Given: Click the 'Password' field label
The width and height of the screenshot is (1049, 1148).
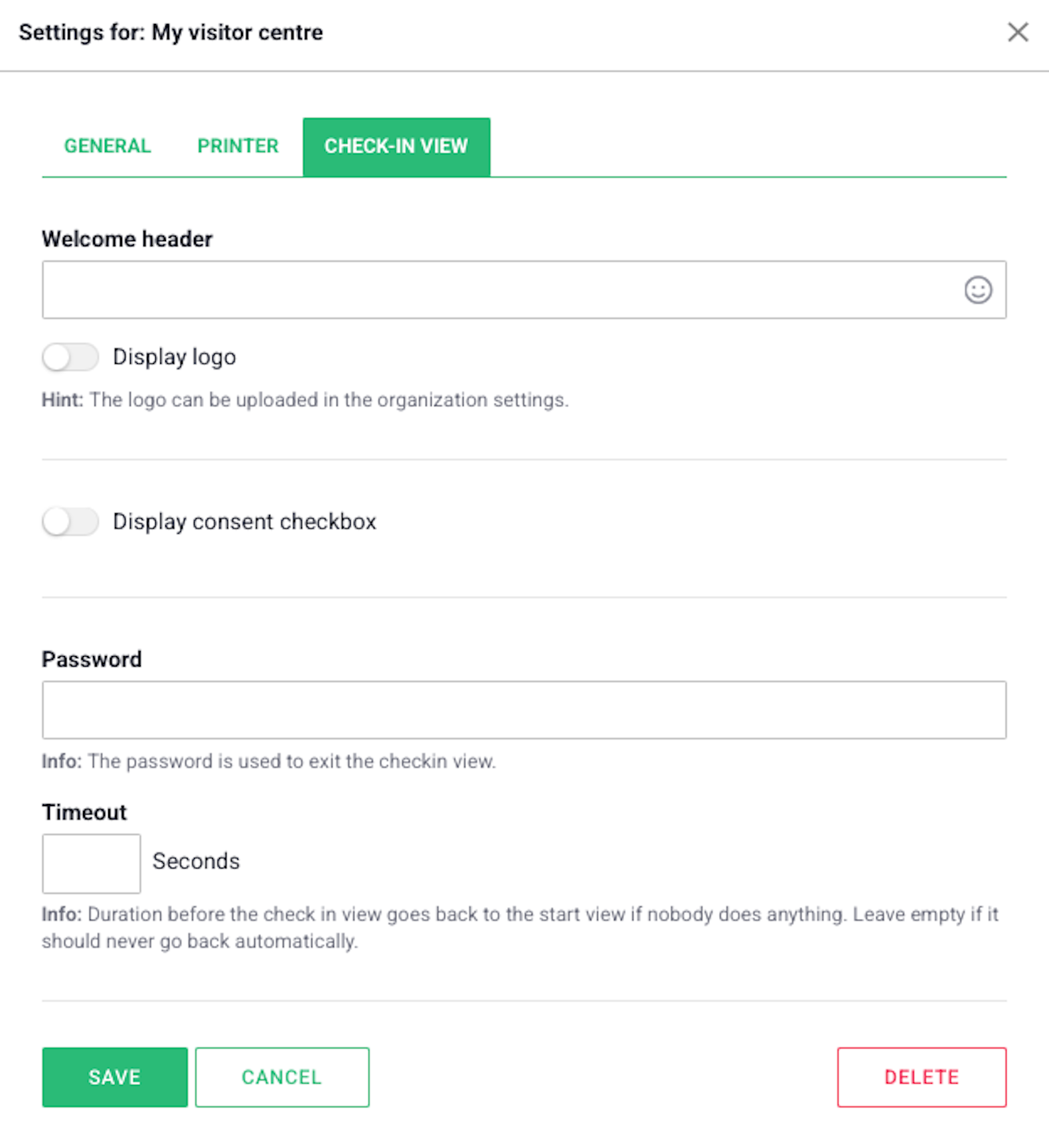Looking at the screenshot, I should point(92,659).
